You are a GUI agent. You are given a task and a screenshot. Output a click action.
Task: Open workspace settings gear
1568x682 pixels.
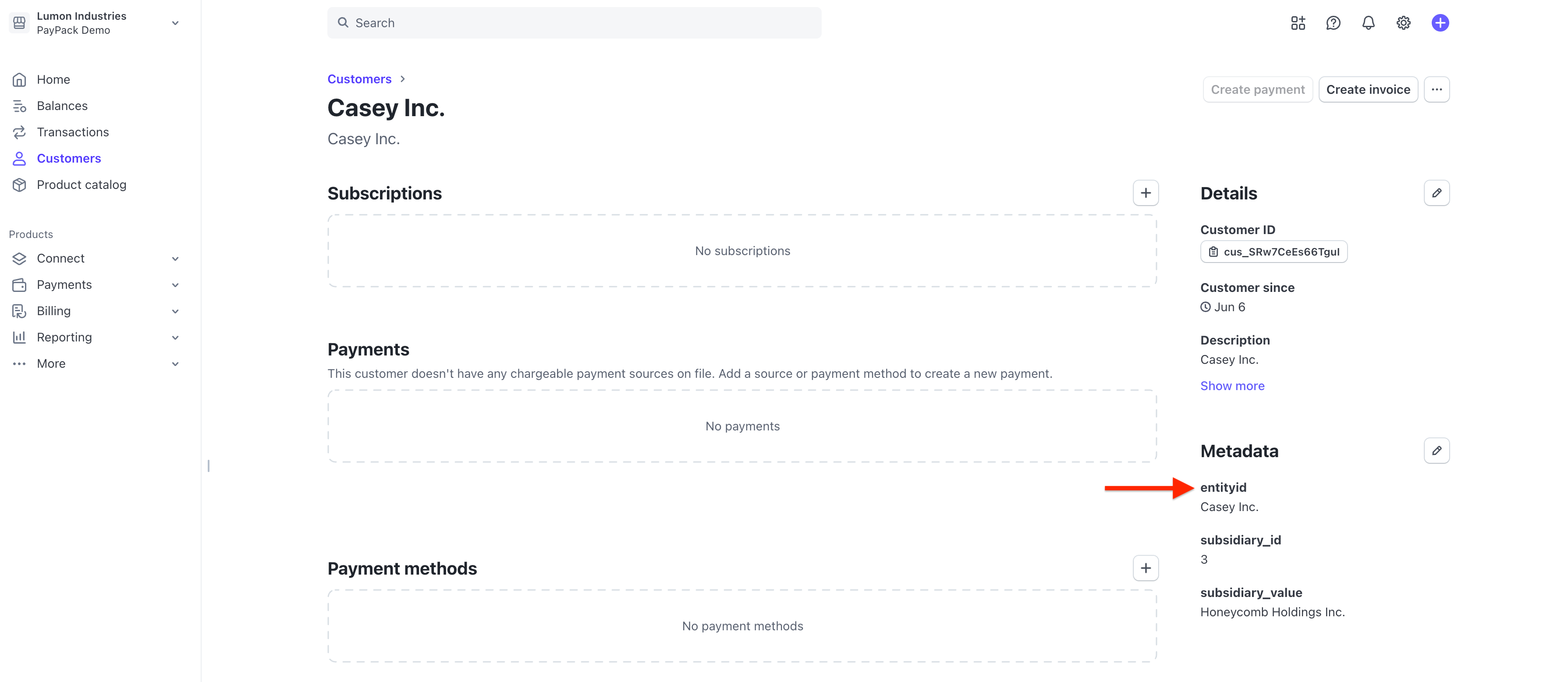click(1404, 22)
